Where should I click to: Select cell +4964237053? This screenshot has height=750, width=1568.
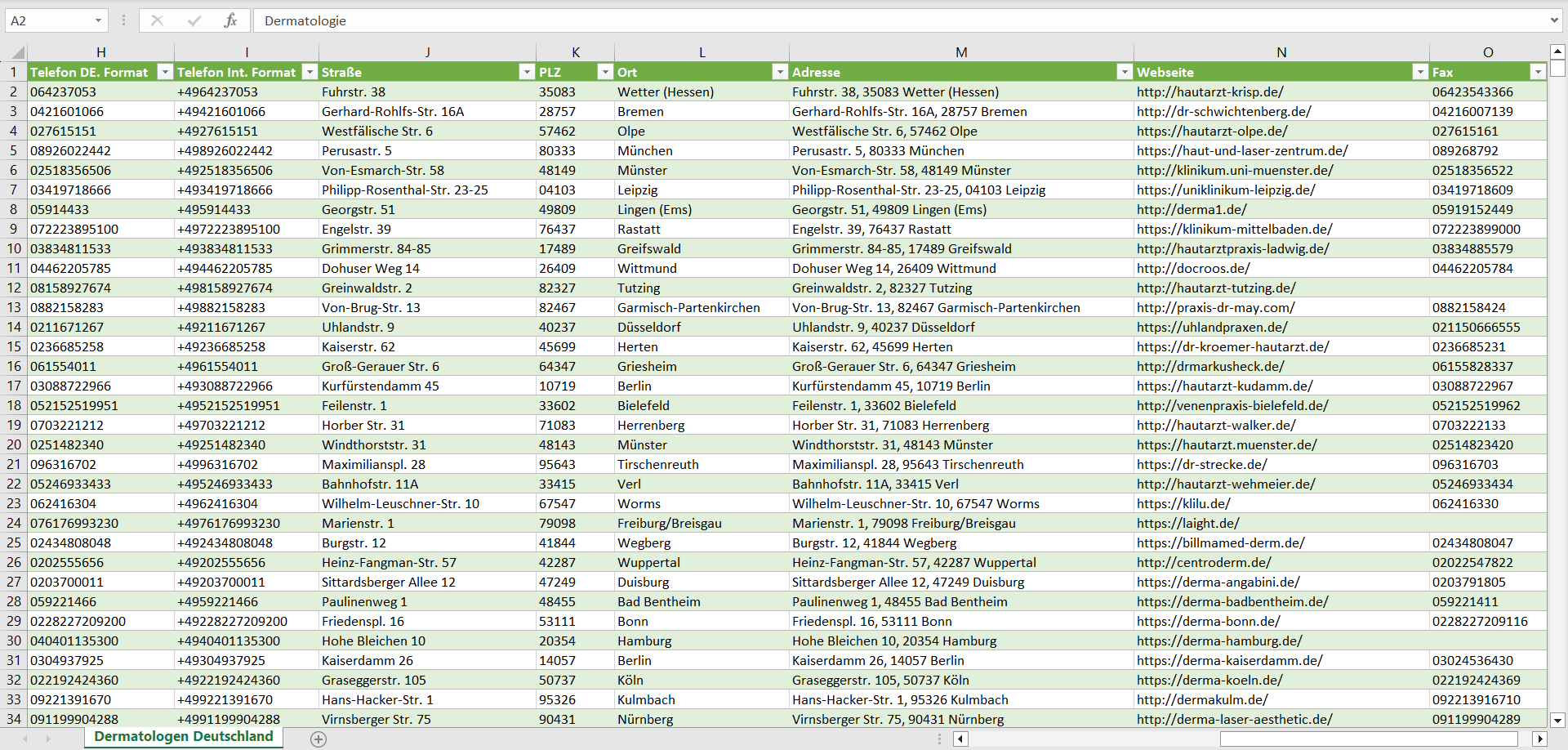[x=246, y=92]
